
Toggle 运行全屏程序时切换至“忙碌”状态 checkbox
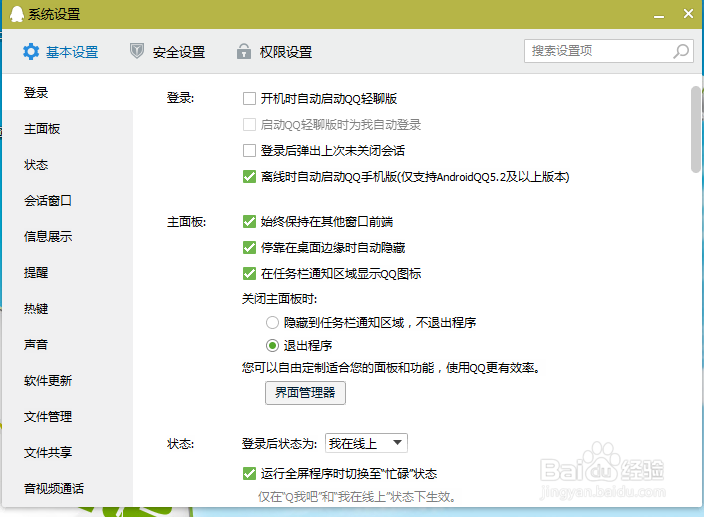(249, 473)
